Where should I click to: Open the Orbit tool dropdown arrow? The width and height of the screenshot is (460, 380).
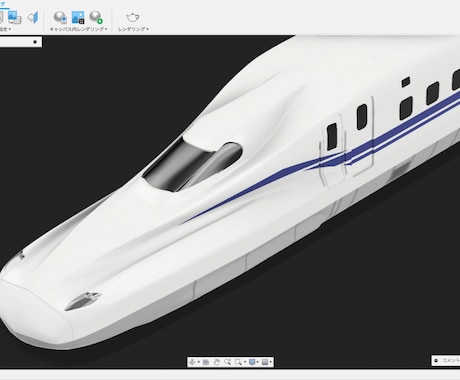(x=199, y=362)
